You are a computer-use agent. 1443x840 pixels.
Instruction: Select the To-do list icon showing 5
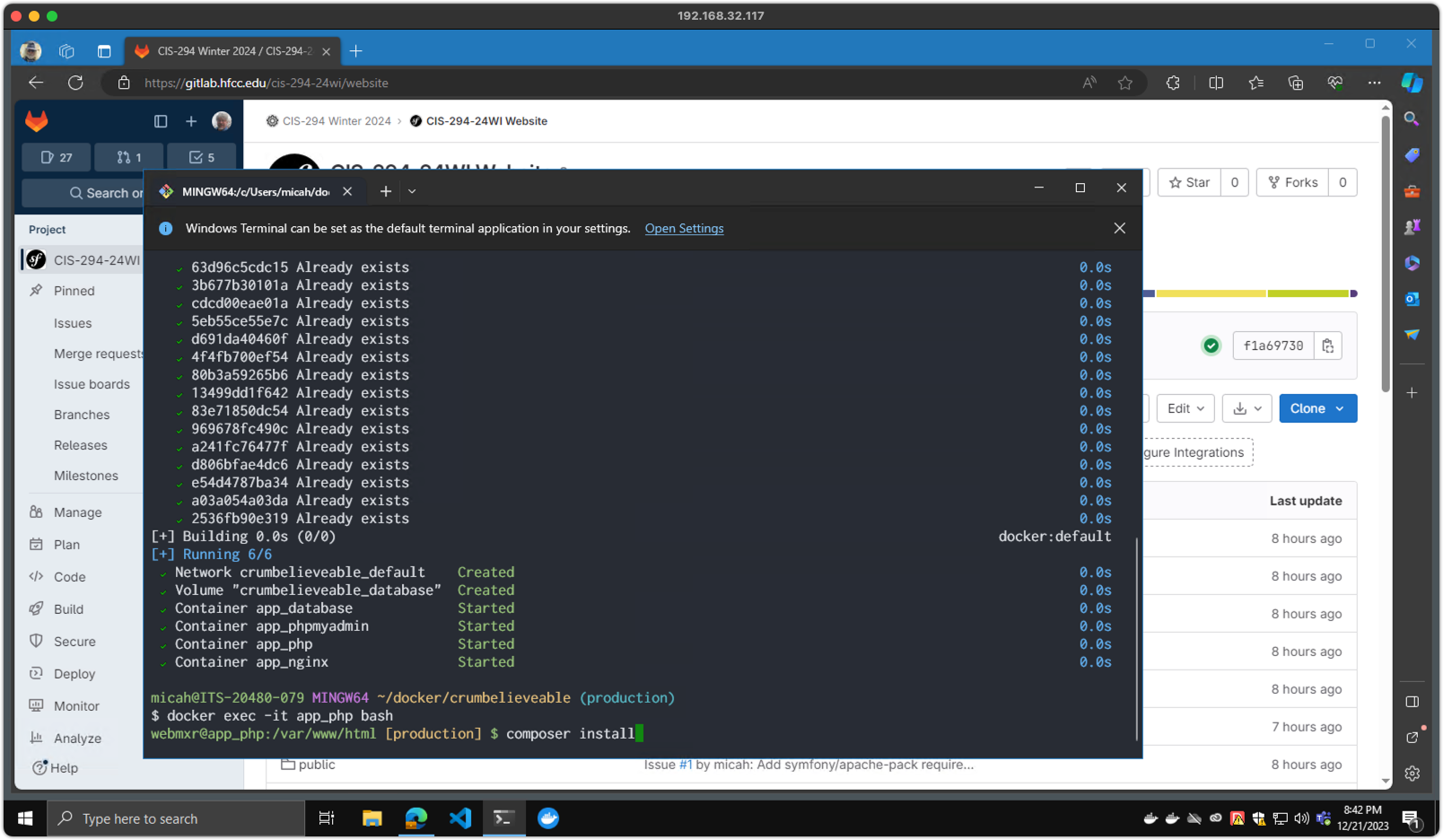tap(202, 157)
